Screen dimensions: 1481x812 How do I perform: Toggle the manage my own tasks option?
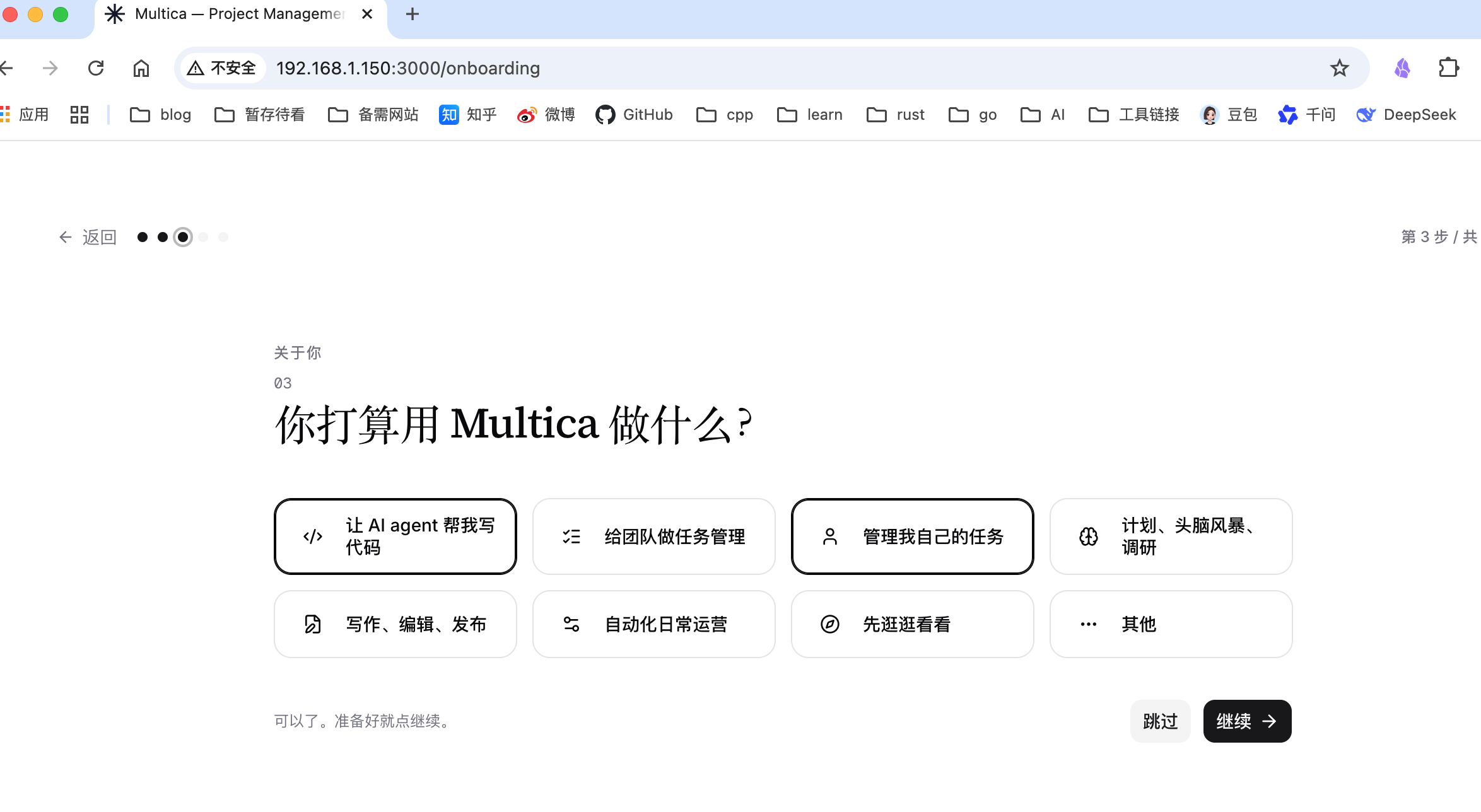[913, 536]
